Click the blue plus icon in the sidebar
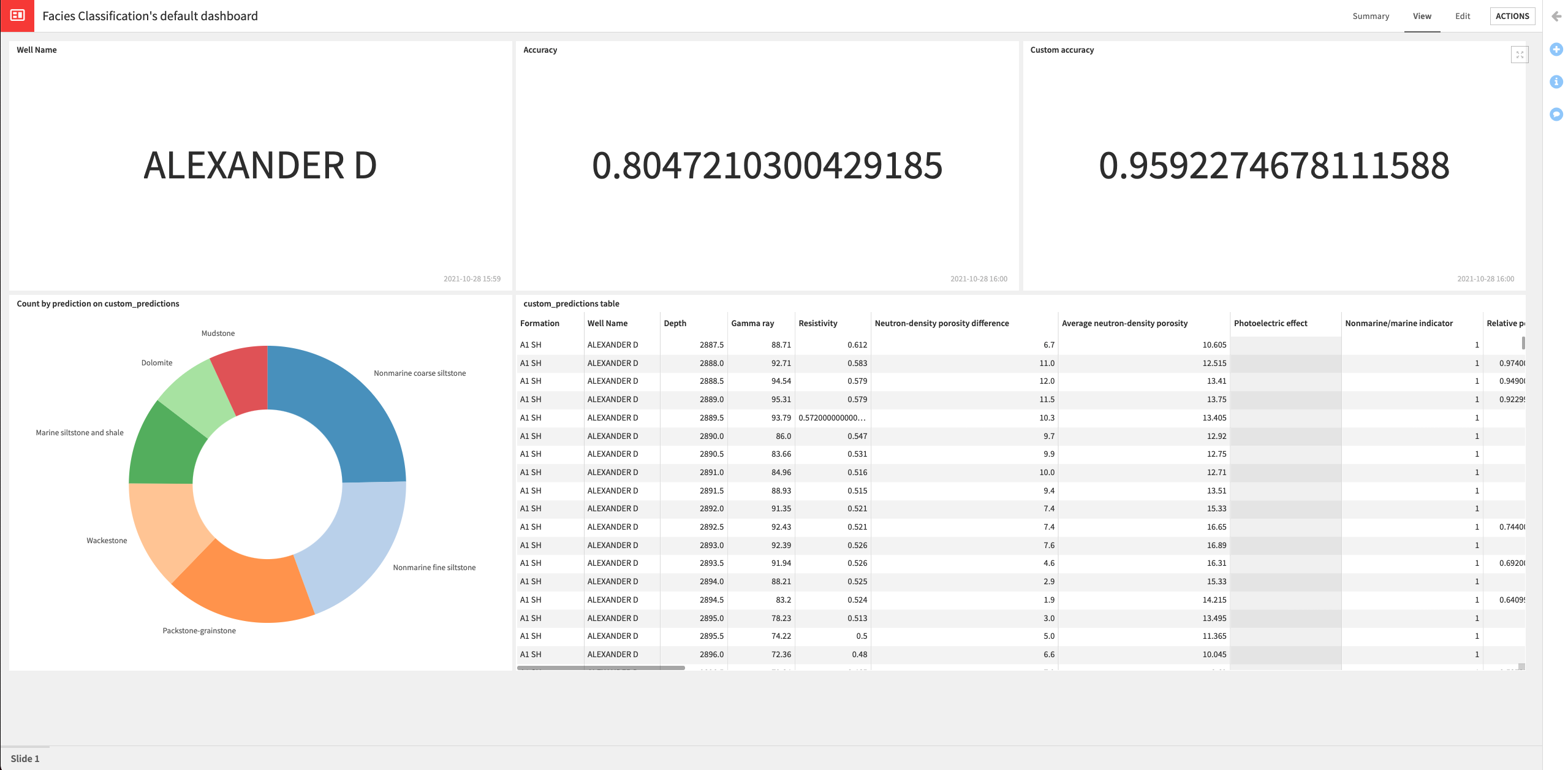 (x=1556, y=50)
